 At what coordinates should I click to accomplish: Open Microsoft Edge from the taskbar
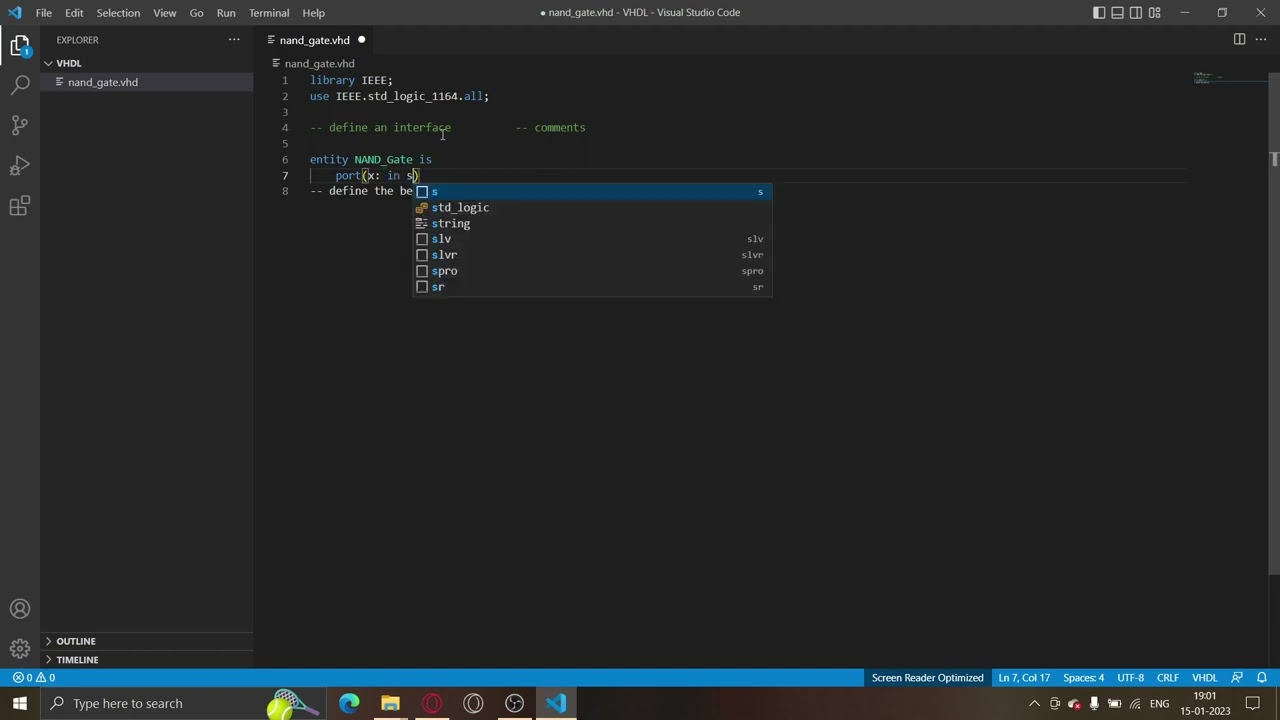click(x=349, y=703)
